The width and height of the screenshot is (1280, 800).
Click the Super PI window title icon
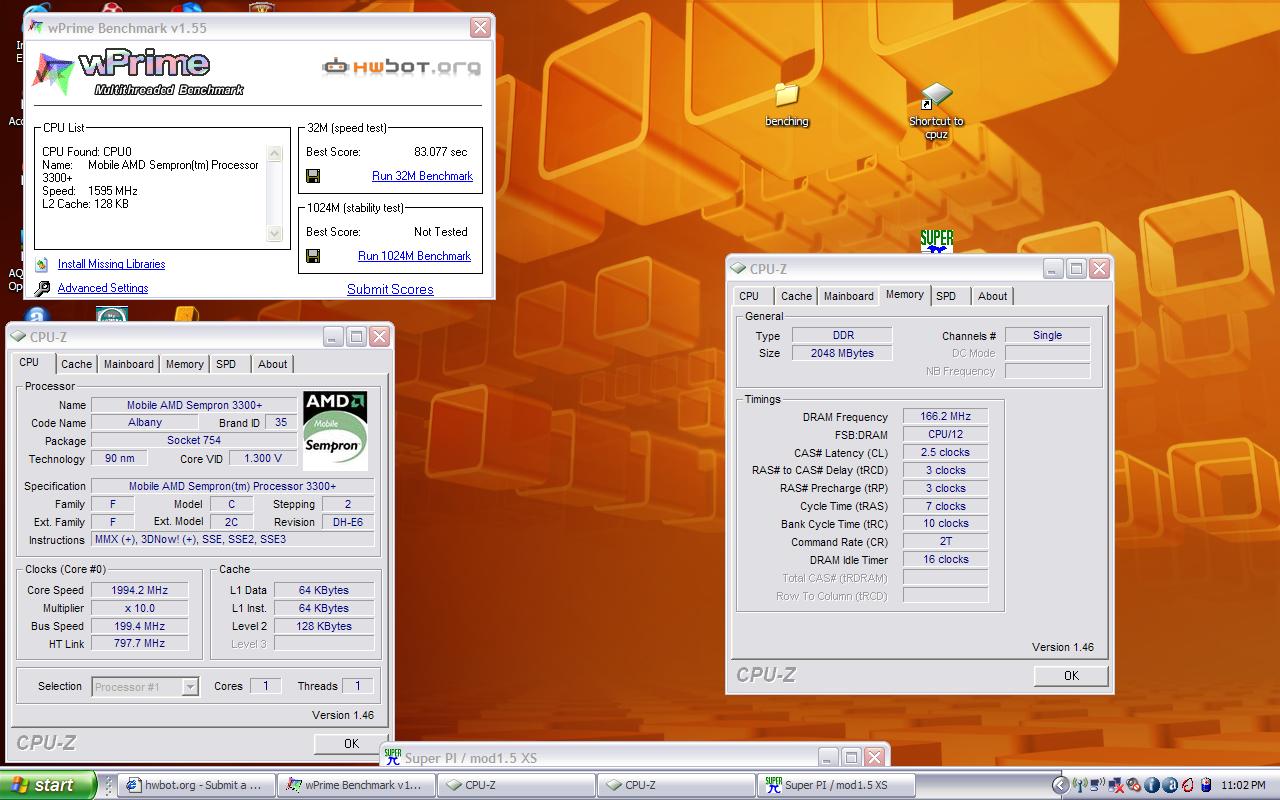tap(393, 757)
